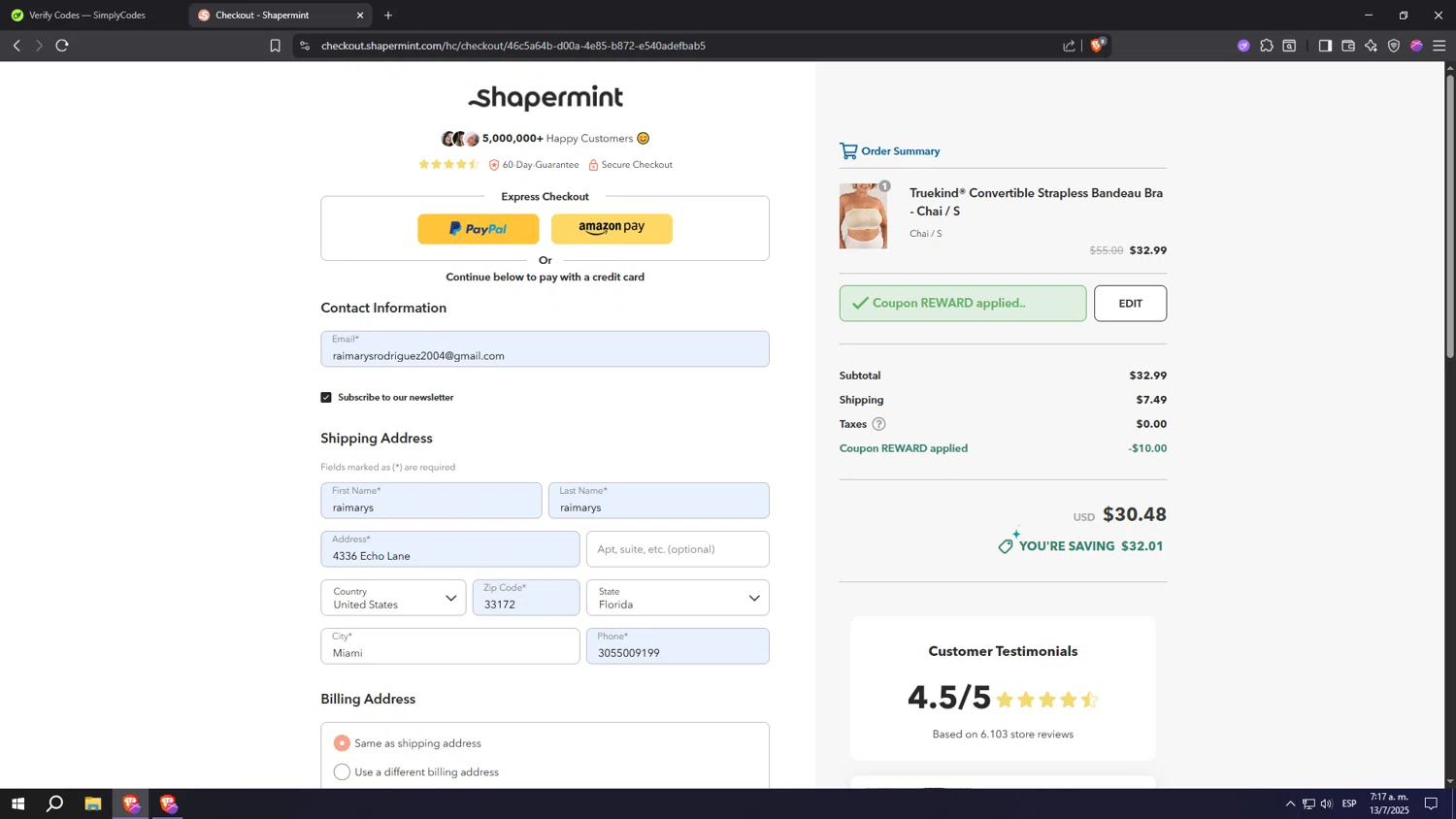Open the notifications center icon
The height and width of the screenshot is (819, 1456).
(1431, 803)
